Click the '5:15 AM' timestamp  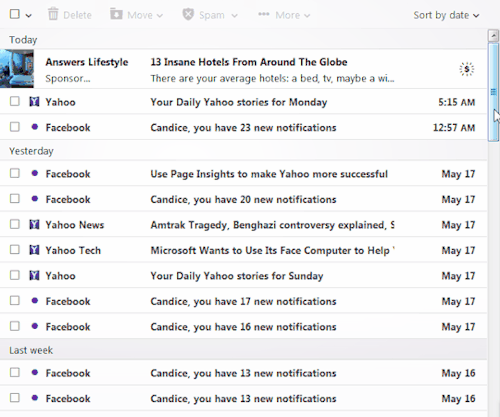(x=456, y=102)
